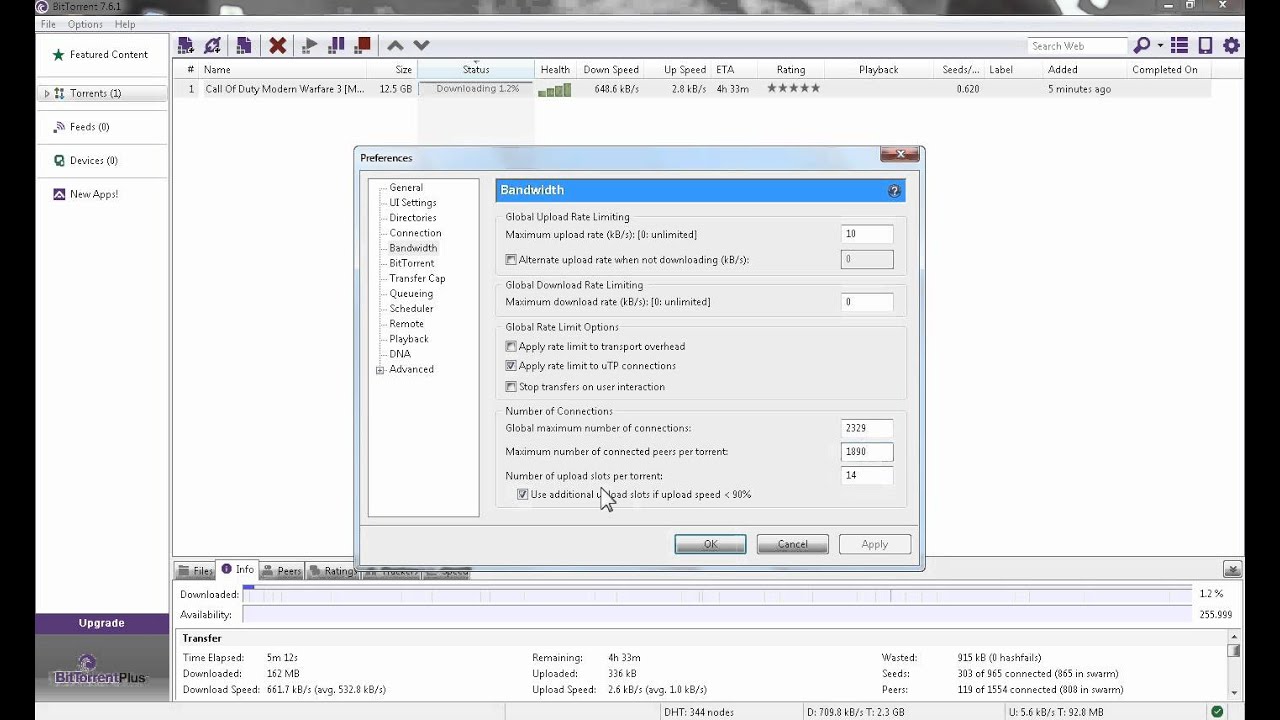1280x720 pixels.
Task: Toggle the detailed list view icon
Action: pos(1179,45)
